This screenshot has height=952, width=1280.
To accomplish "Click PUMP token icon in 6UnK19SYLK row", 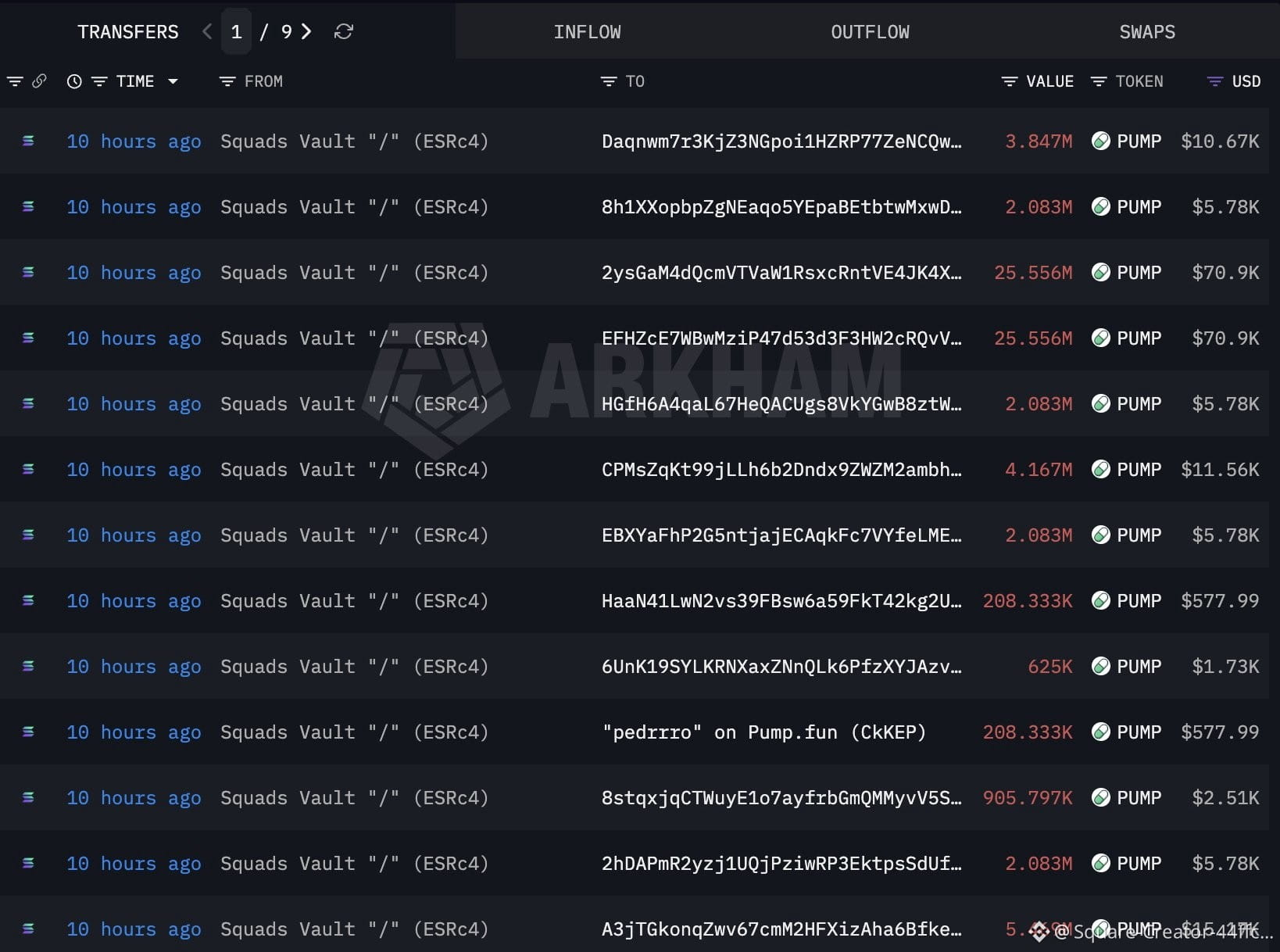I will pyautogui.click(x=1101, y=666).
